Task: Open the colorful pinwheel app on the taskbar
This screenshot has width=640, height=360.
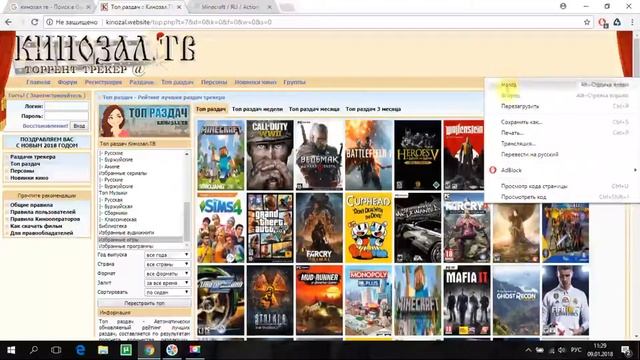Action: tap(172, 350)
